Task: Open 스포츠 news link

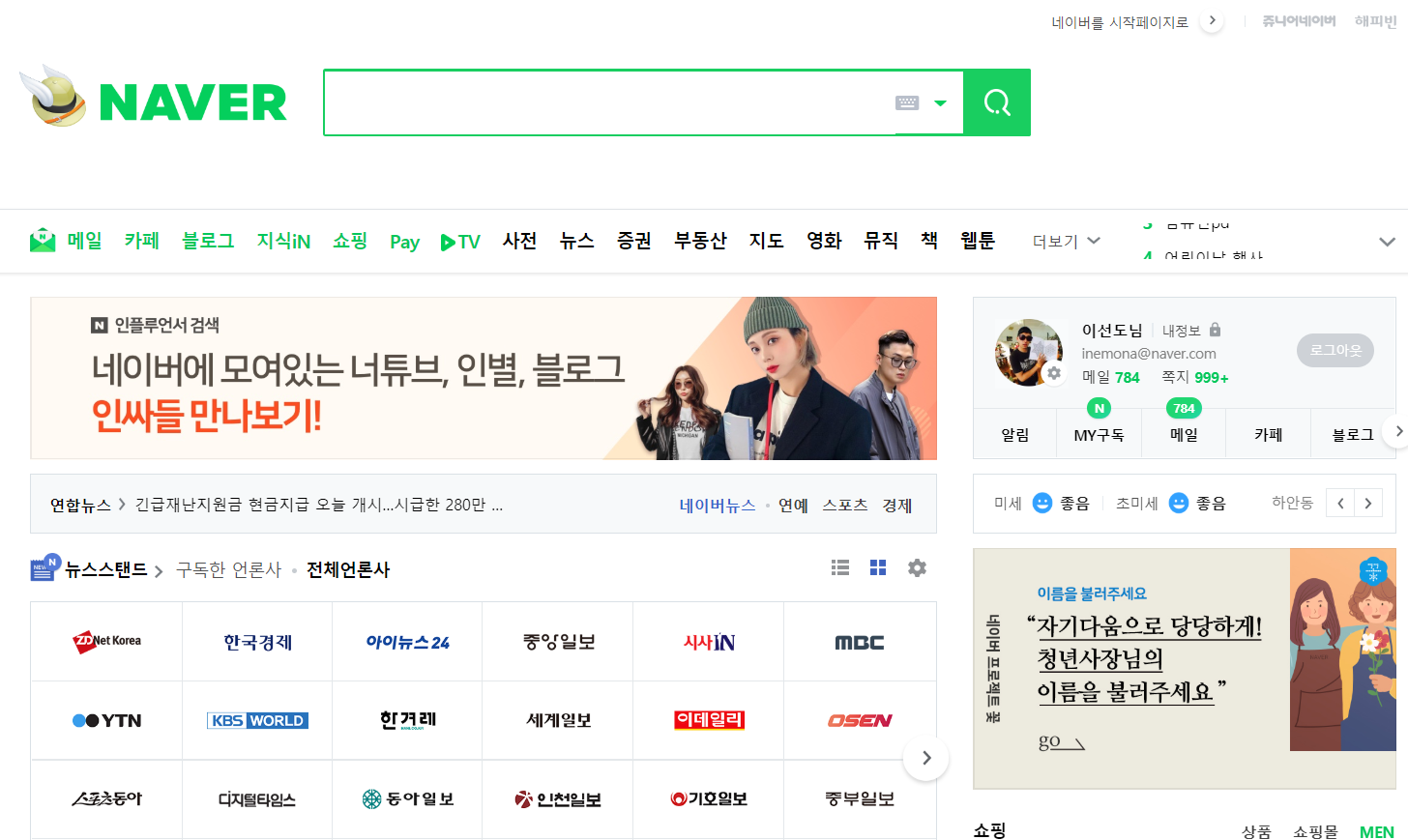Action: pos(845,506)
